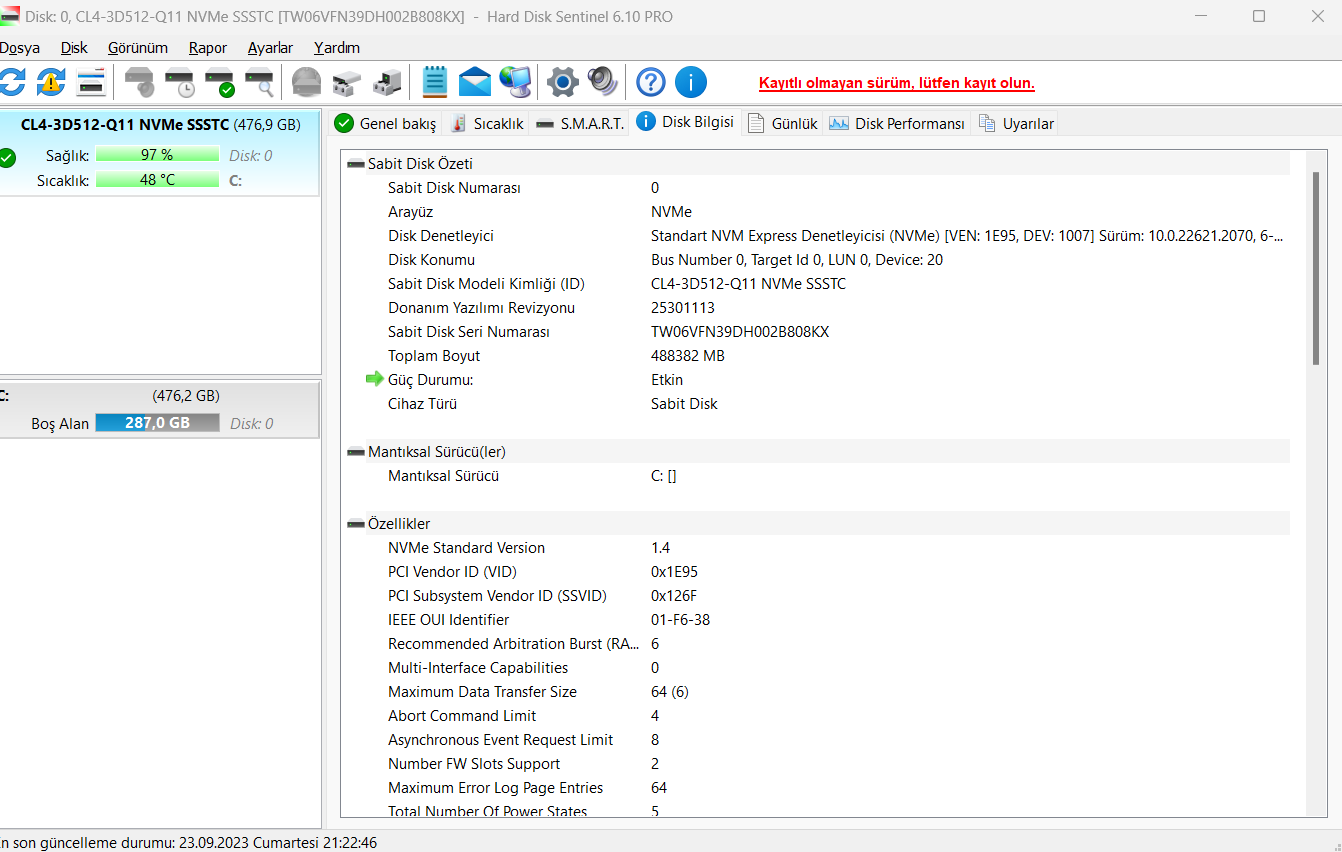The width and height of the screenshot is (1342, 852).
Task: Click the refresh icon with warning triangle
Action: tap(51, 82)
